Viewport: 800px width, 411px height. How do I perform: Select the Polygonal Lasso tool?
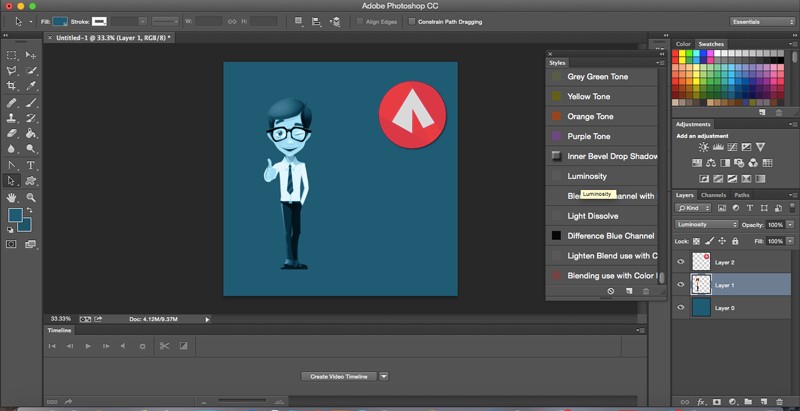click(x=11, y=71)
